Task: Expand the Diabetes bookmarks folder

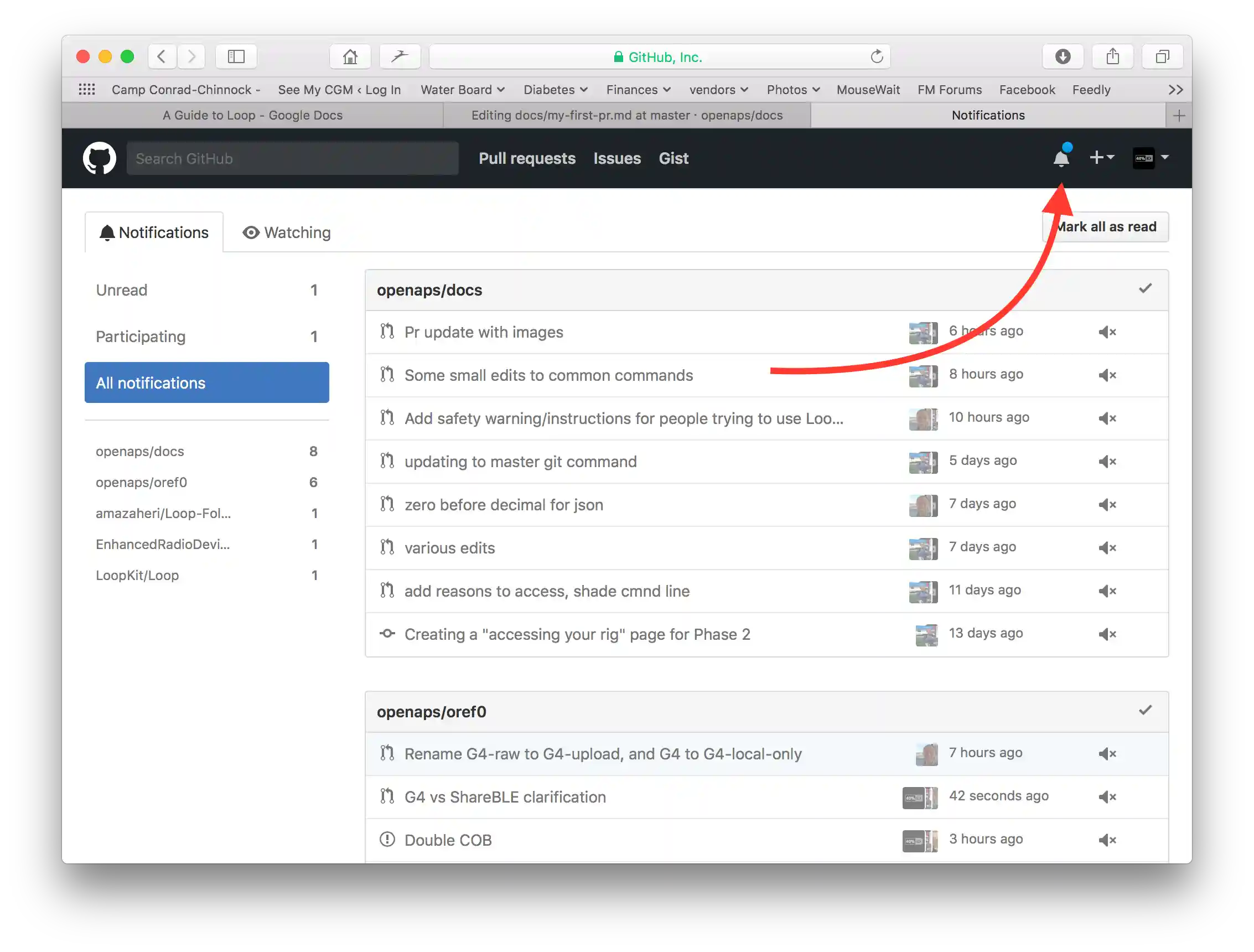Action: (x=555, y=90)
